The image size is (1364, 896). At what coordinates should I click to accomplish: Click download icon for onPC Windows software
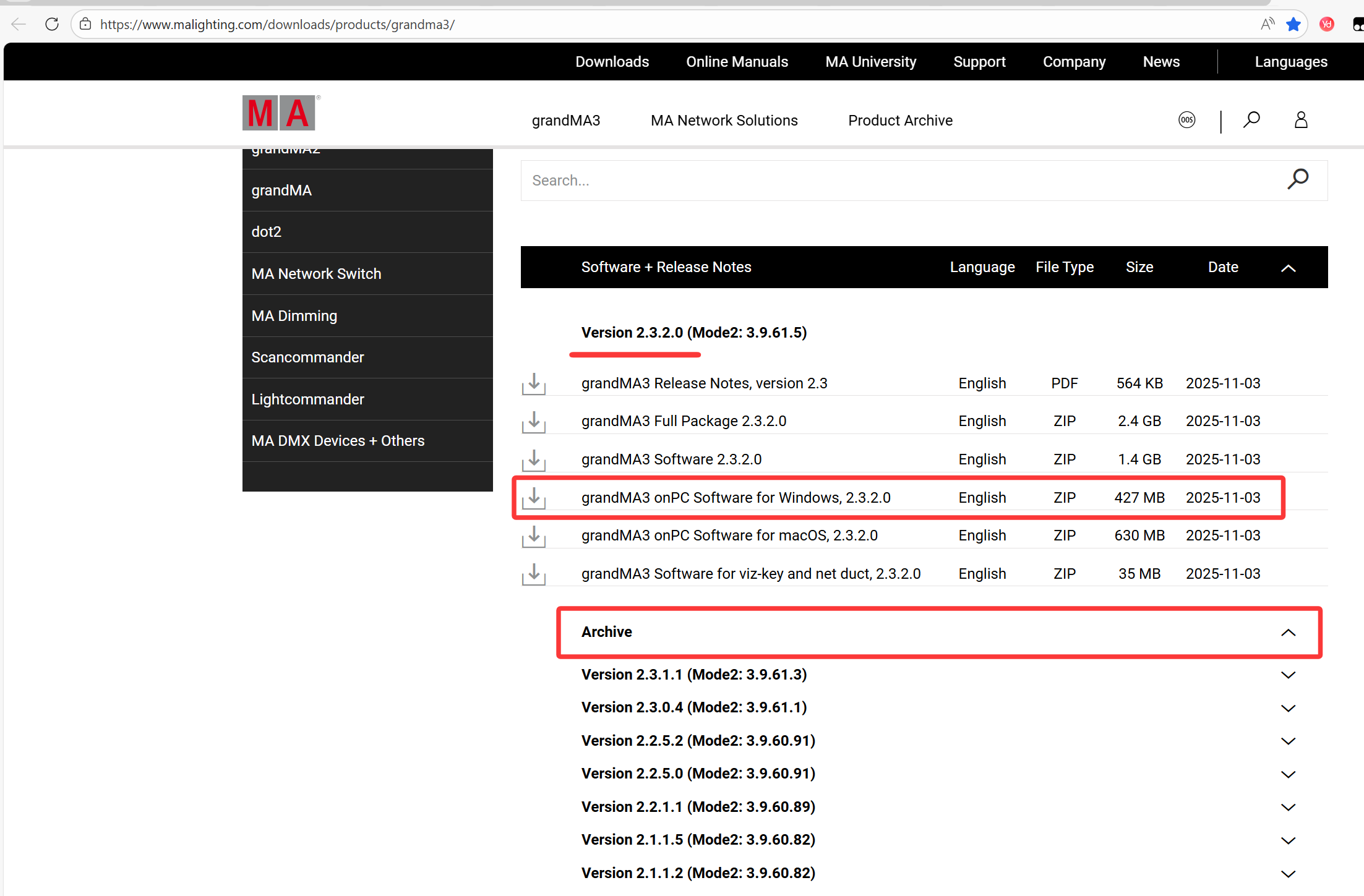[x=534, y=498]
